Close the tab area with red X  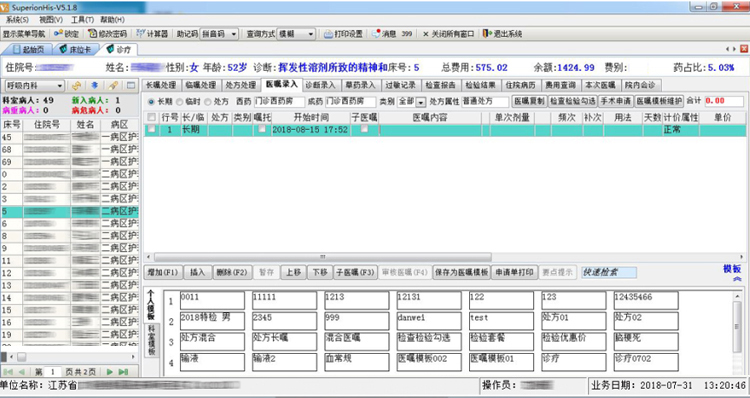pyautogui.click(x=744, y=49)
